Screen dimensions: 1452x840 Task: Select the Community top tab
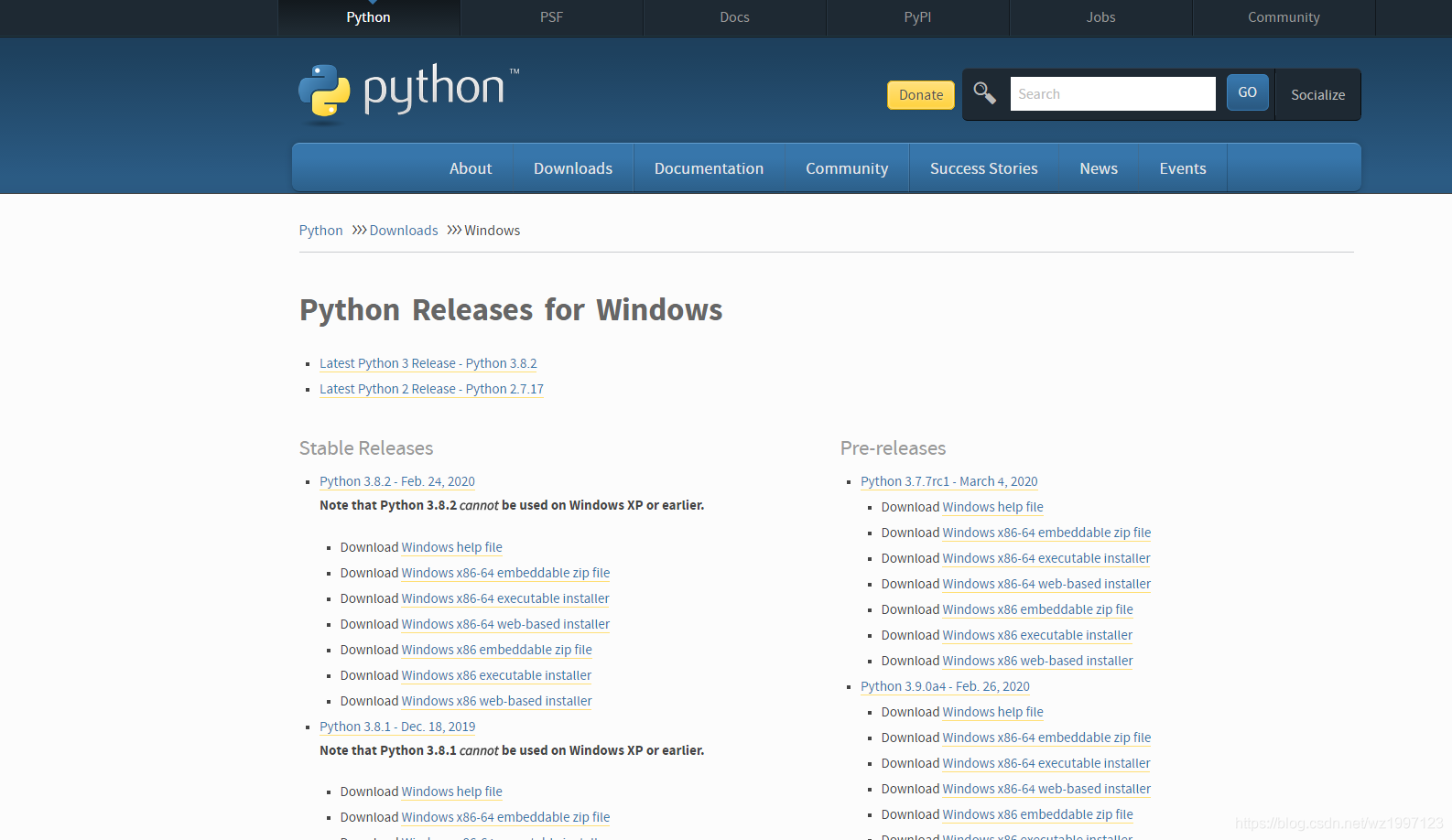click(x=1284, y=17)
